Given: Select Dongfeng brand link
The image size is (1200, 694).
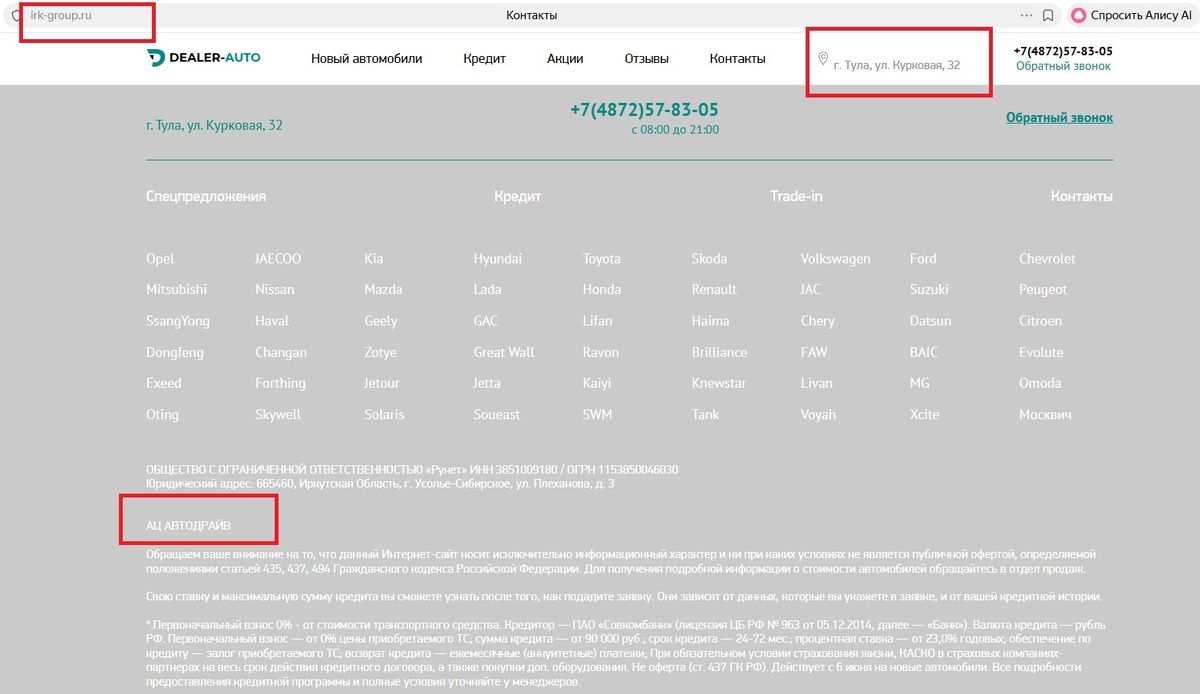Looking at the screenshot, I should pyautogui.click(x=175, y=352).
